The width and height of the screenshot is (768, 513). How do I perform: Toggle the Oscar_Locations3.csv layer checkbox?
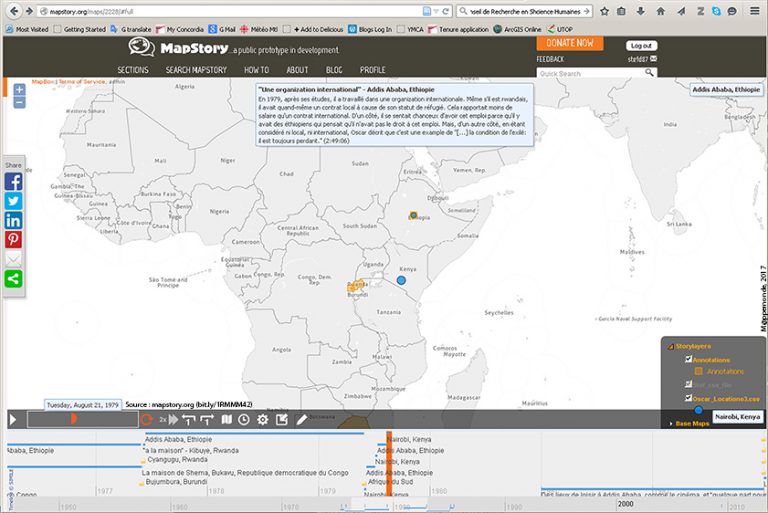pos(687,398)
